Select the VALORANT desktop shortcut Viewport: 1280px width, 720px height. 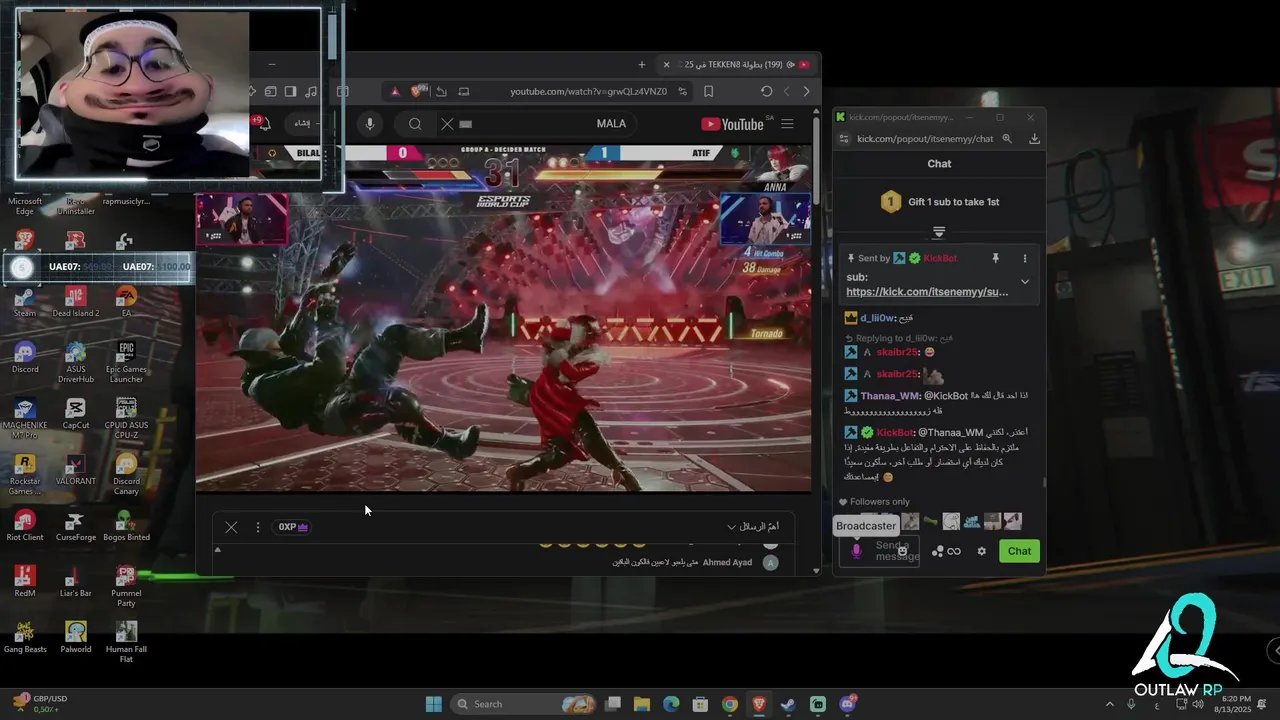(x=75, y=469)
